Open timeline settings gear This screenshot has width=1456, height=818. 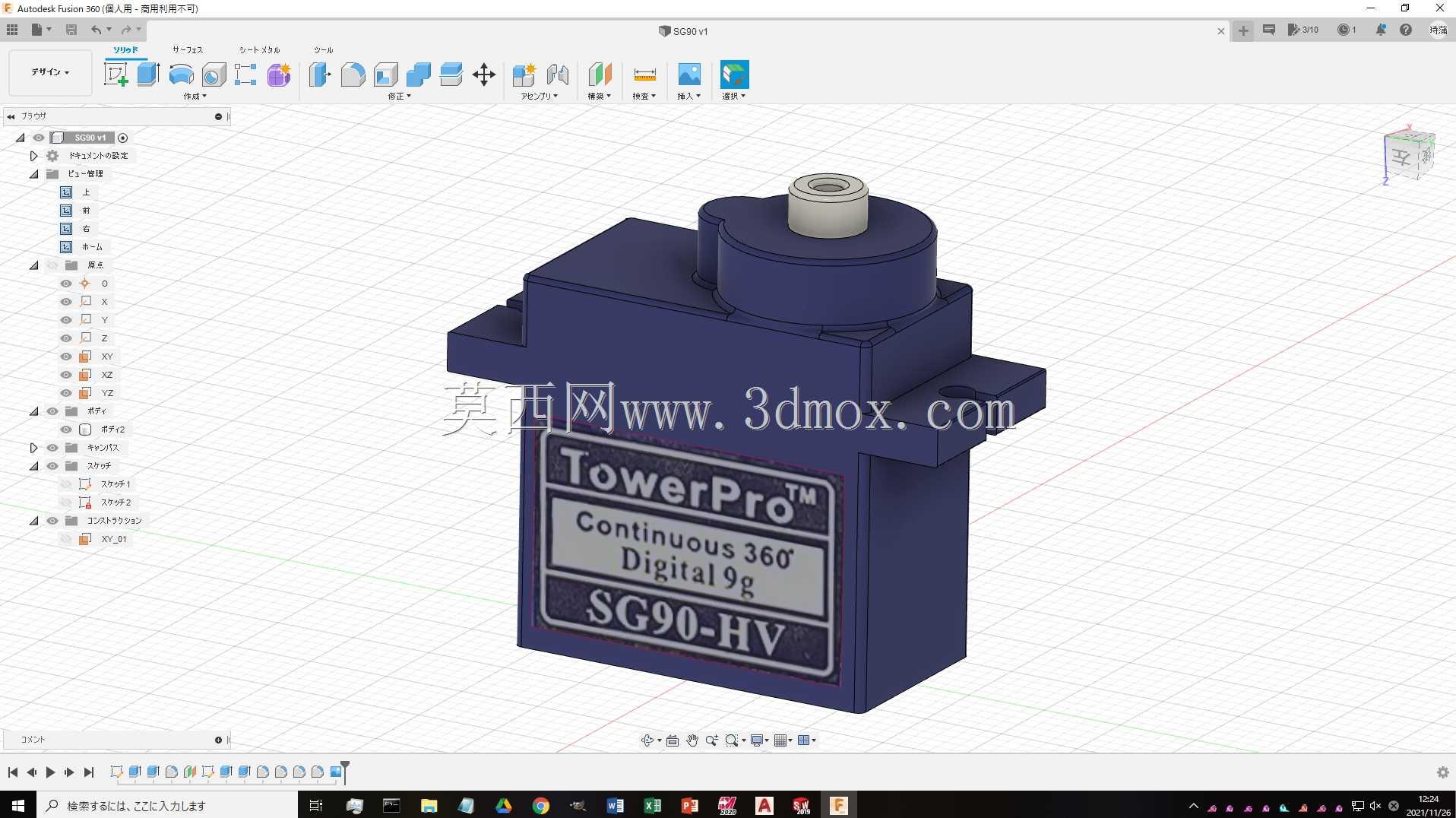coord(1442,772)
